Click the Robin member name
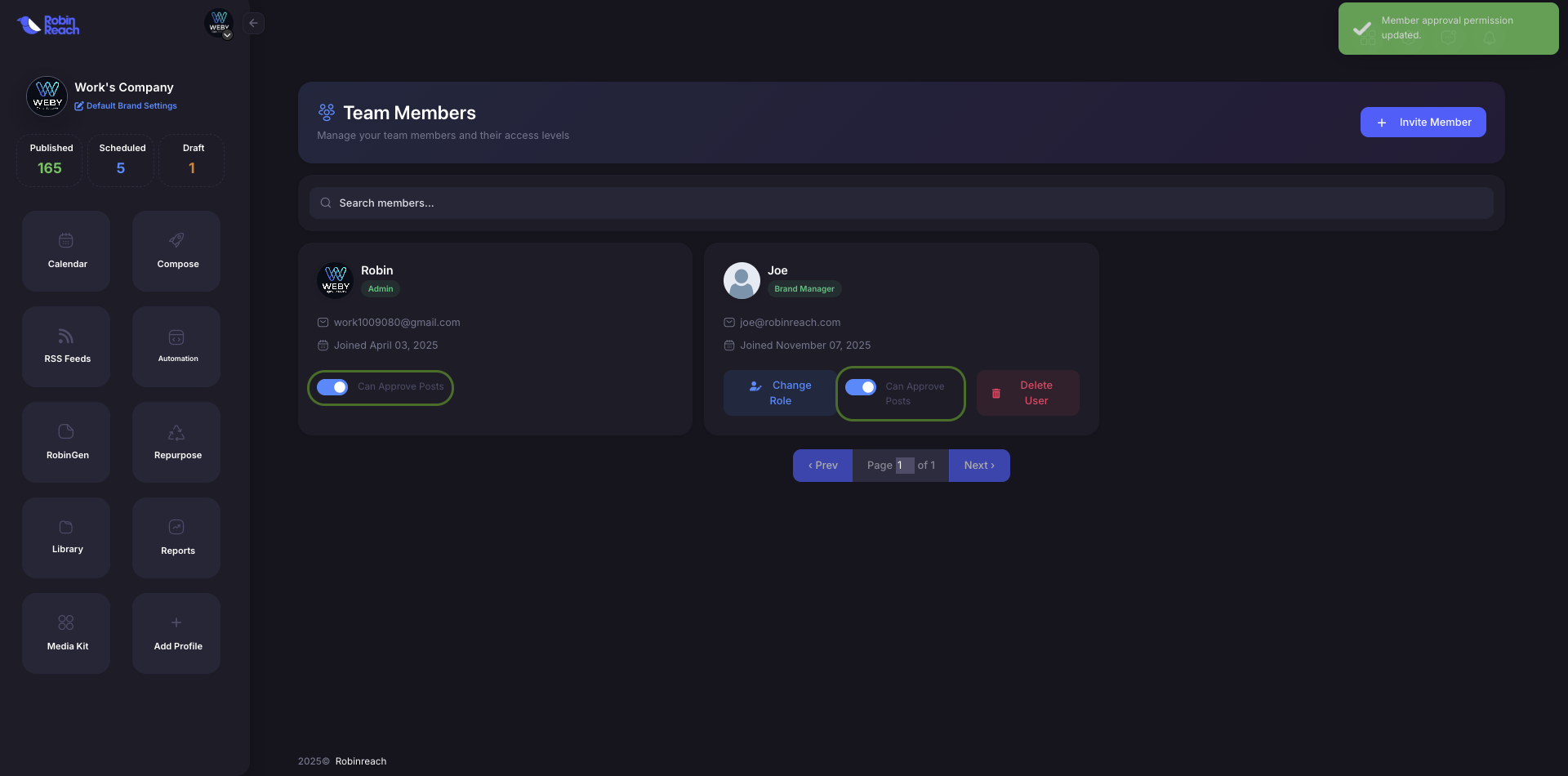1568x776 pixels. (377, 270)
